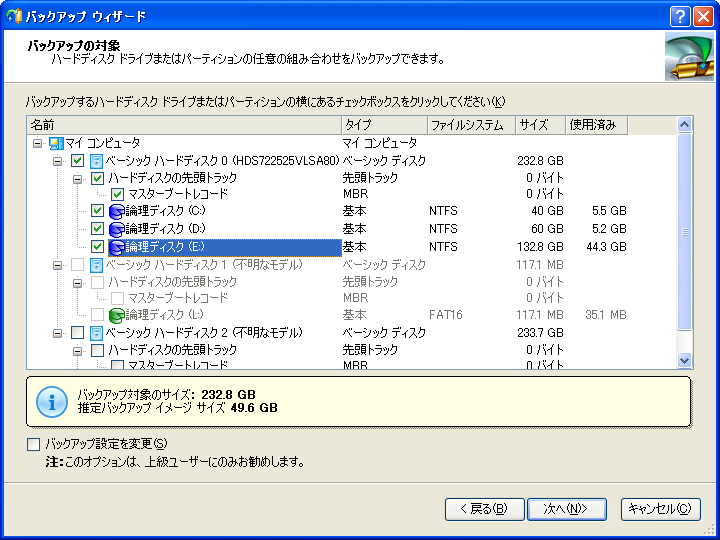Check the Basic Hard Disk 2 checkbox
Screen dimensions: 720x540
(78, 332)
